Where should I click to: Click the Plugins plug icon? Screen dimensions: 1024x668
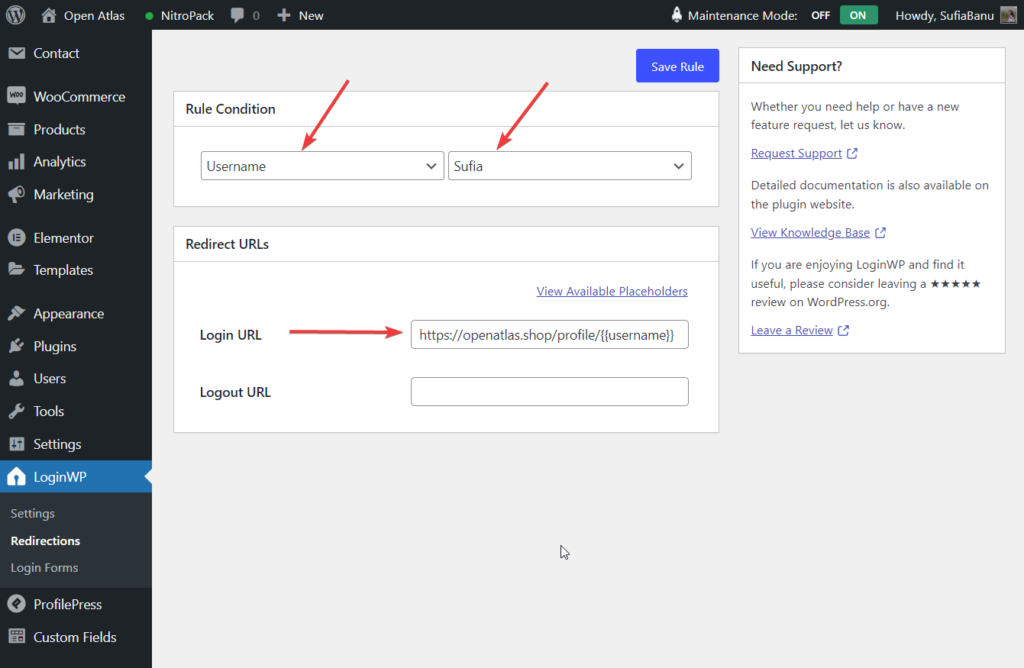click(x=16, y=345)
